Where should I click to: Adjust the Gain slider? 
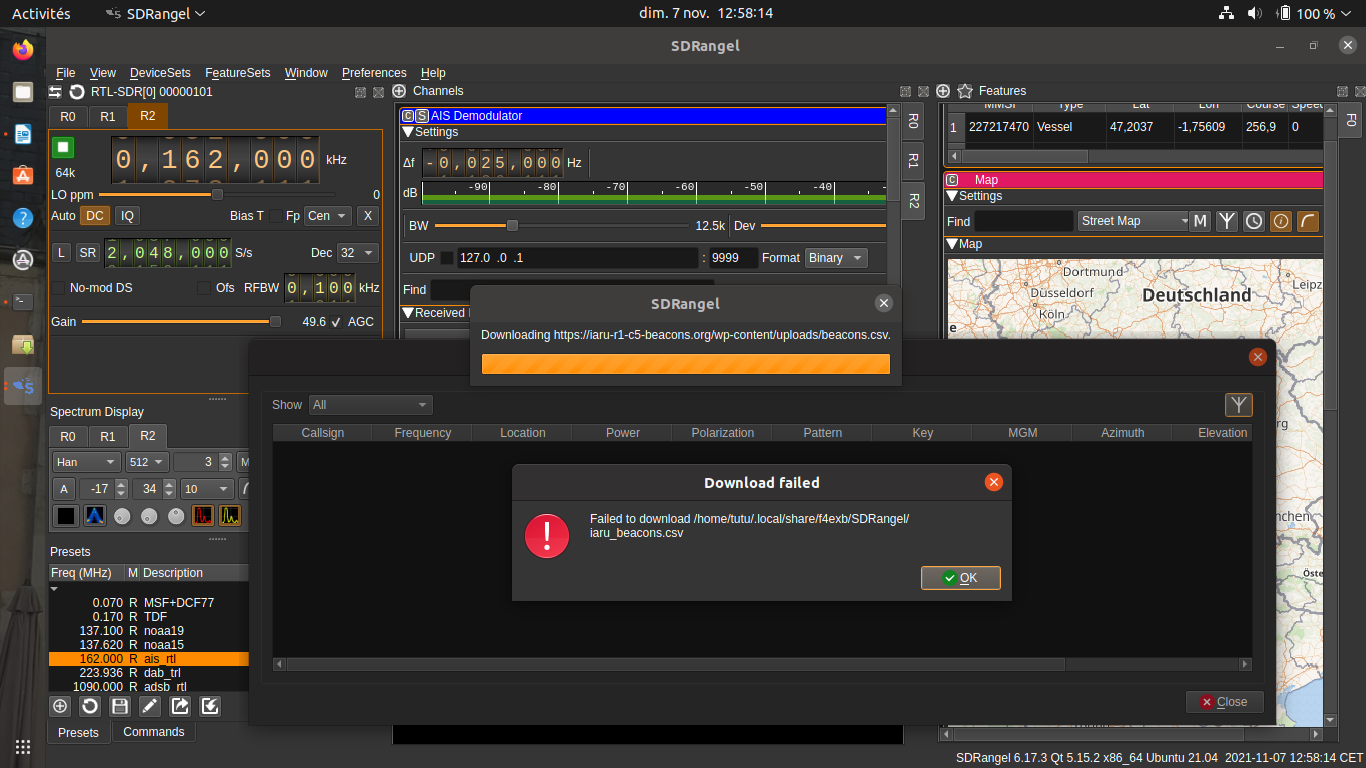point(182,322)
